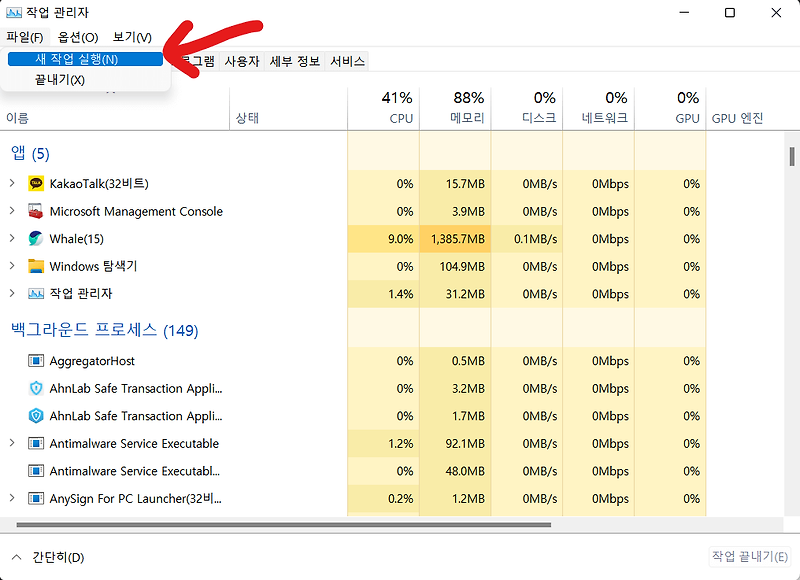Click 작업 관리자's 1.4% CPU cell
The width and height of the screenshot is (800, 580).
click(384, 294)
